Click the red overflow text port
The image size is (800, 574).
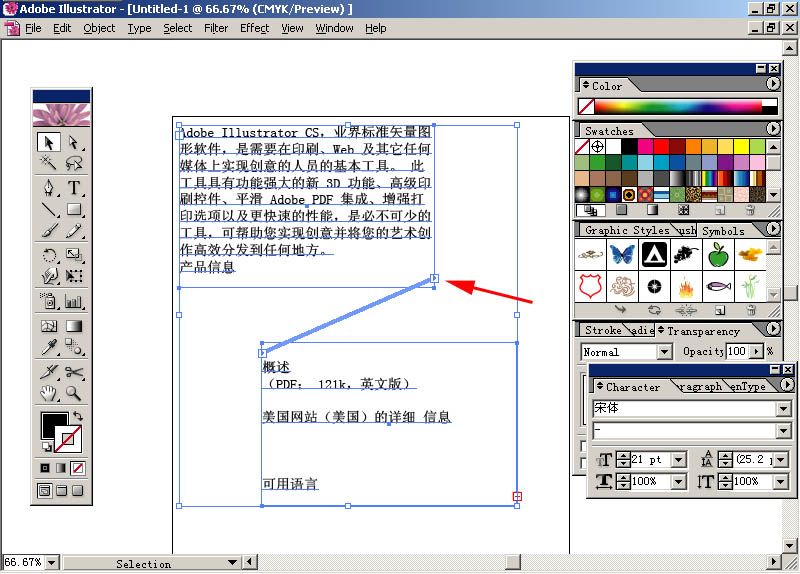(x=517, y=496)
